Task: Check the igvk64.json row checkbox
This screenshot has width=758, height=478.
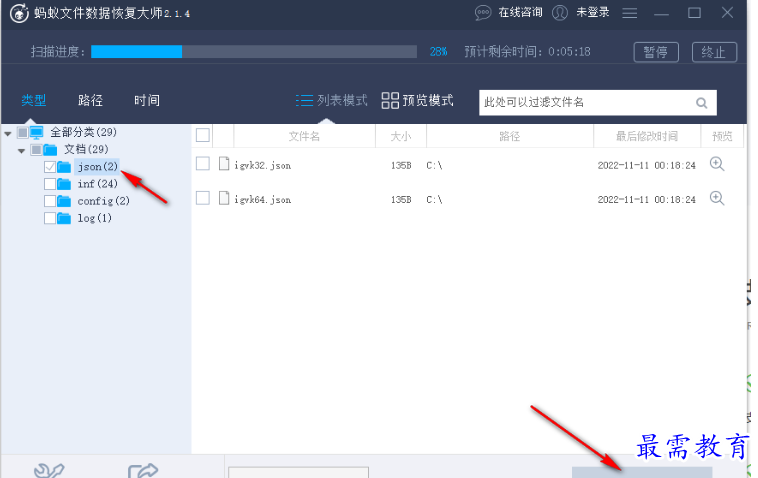Action: point(203,198)
